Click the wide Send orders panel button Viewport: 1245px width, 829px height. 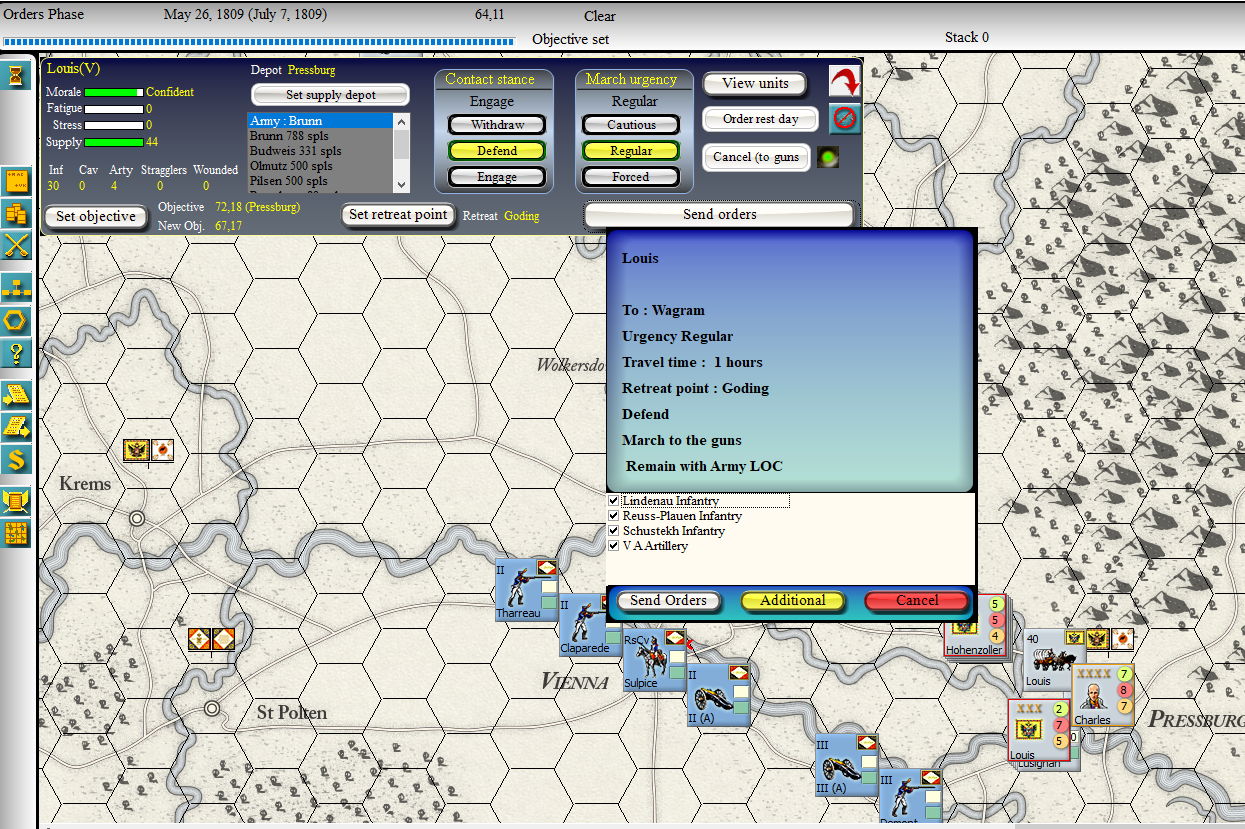[x=720, y=215]
